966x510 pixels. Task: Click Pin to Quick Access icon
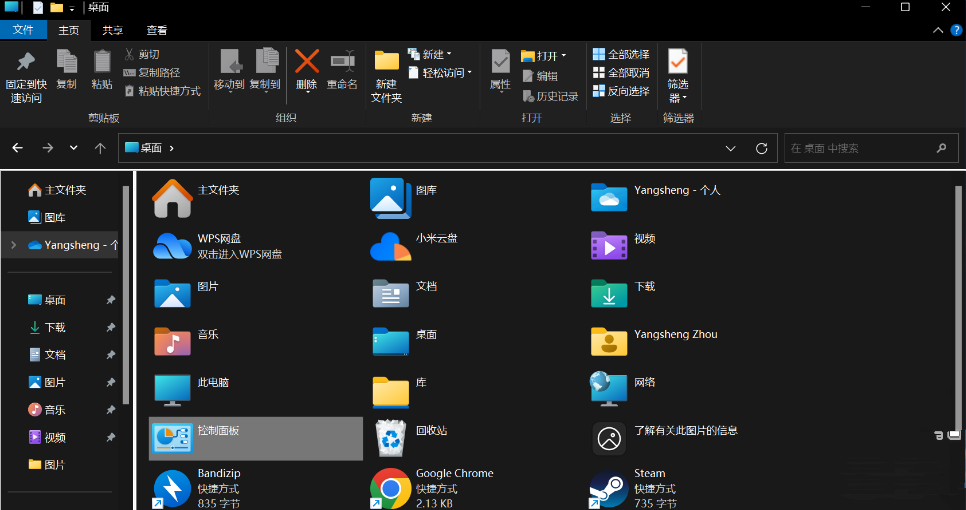(25, 75)
